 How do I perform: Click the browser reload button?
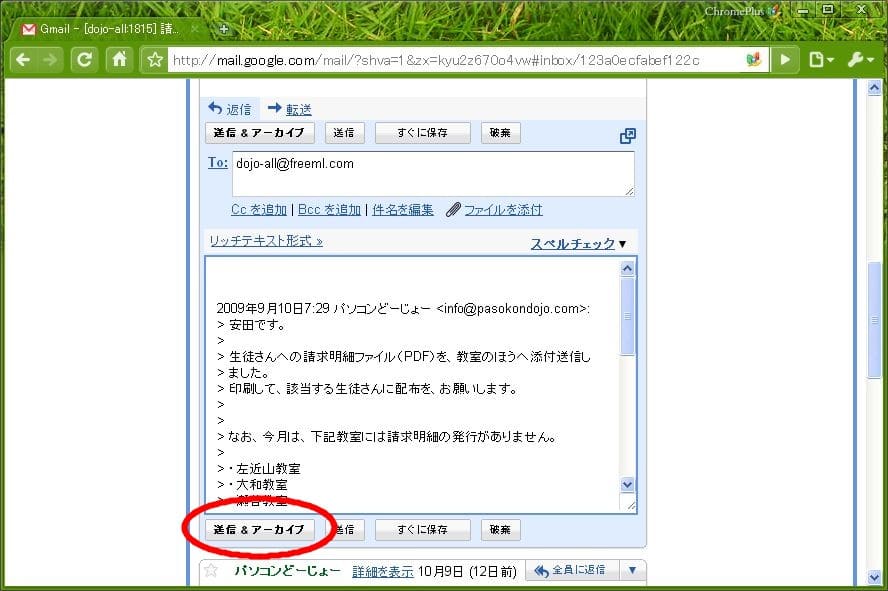pos(85,60)
